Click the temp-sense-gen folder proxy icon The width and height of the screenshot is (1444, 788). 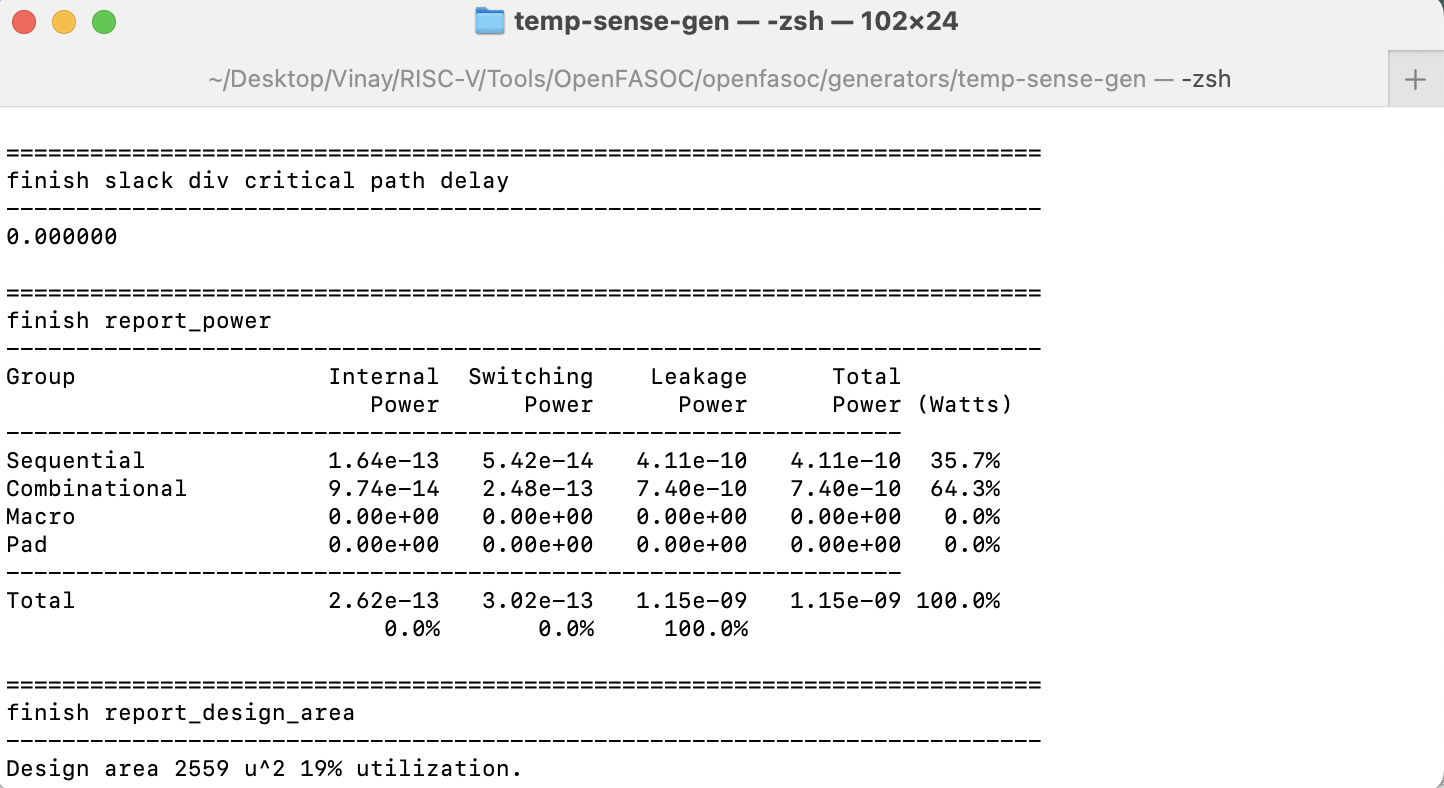click(488, 20)
